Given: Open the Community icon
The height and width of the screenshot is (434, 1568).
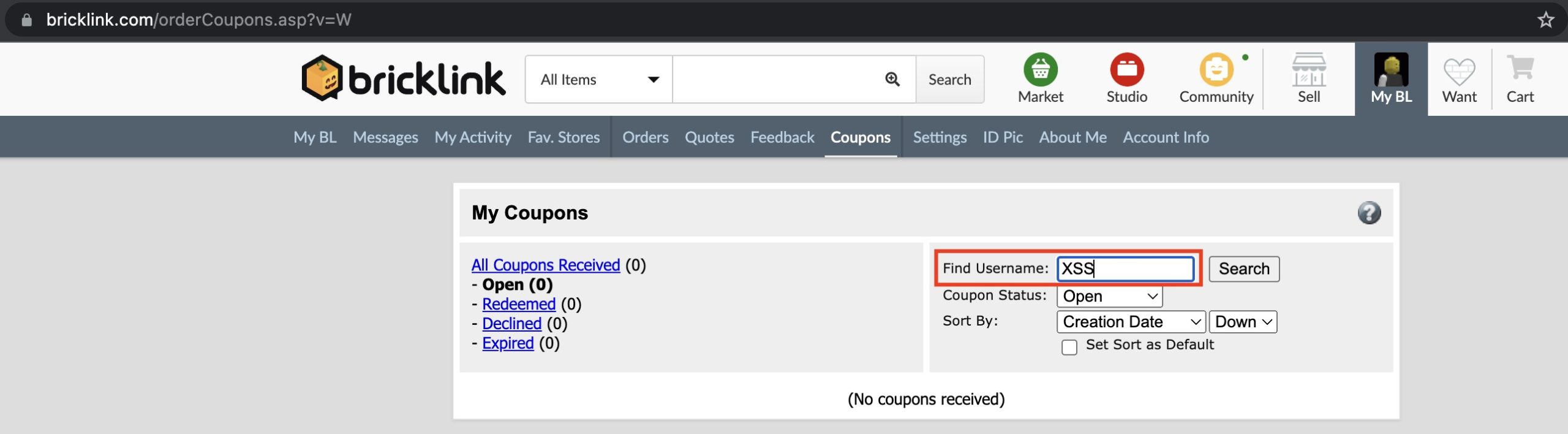Looking at the screenshot, I should [1216, 70].
